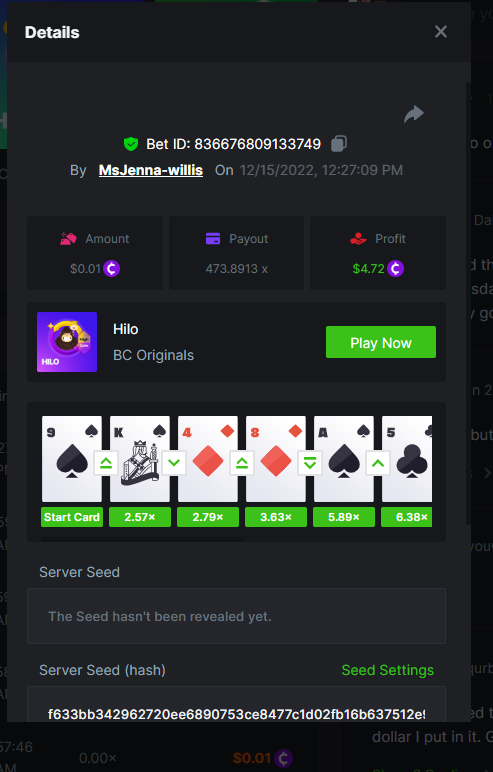
Task: Click the Play Now button
Action: (381, 342)
